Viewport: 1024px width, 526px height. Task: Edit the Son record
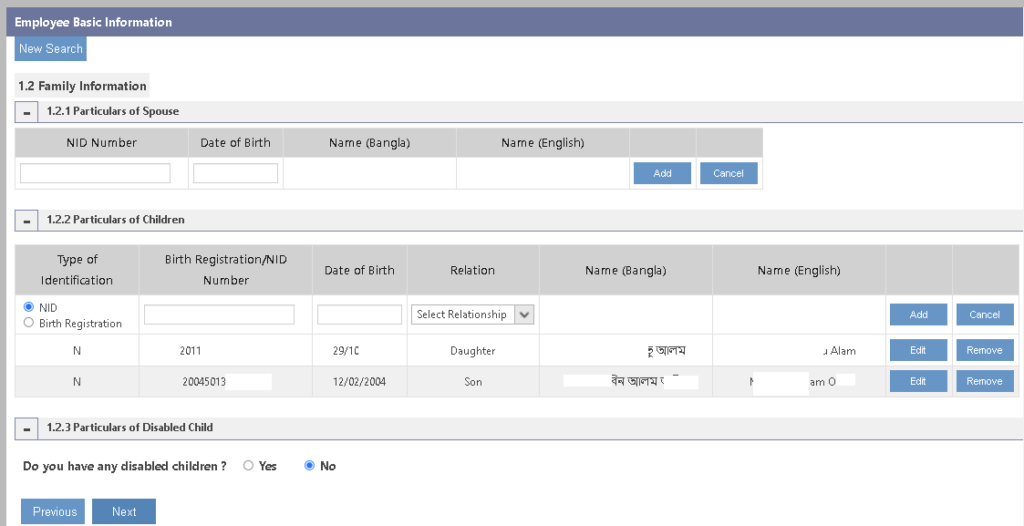pos(918,381)
